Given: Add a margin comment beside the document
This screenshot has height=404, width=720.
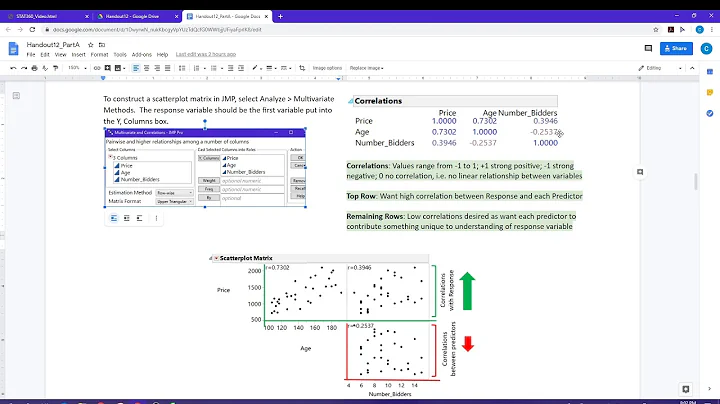Looking at the screenshot, I should pyautogui.click(x=640, y=172).
